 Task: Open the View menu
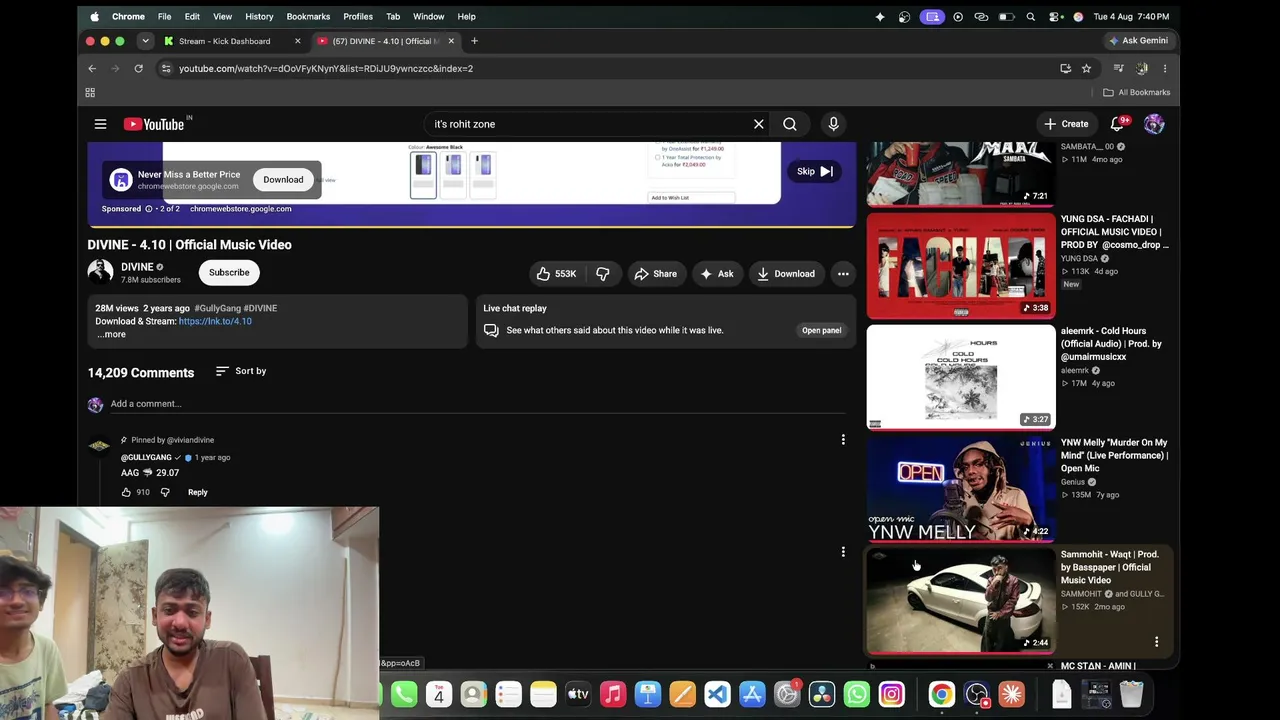[x=222, y=17]
